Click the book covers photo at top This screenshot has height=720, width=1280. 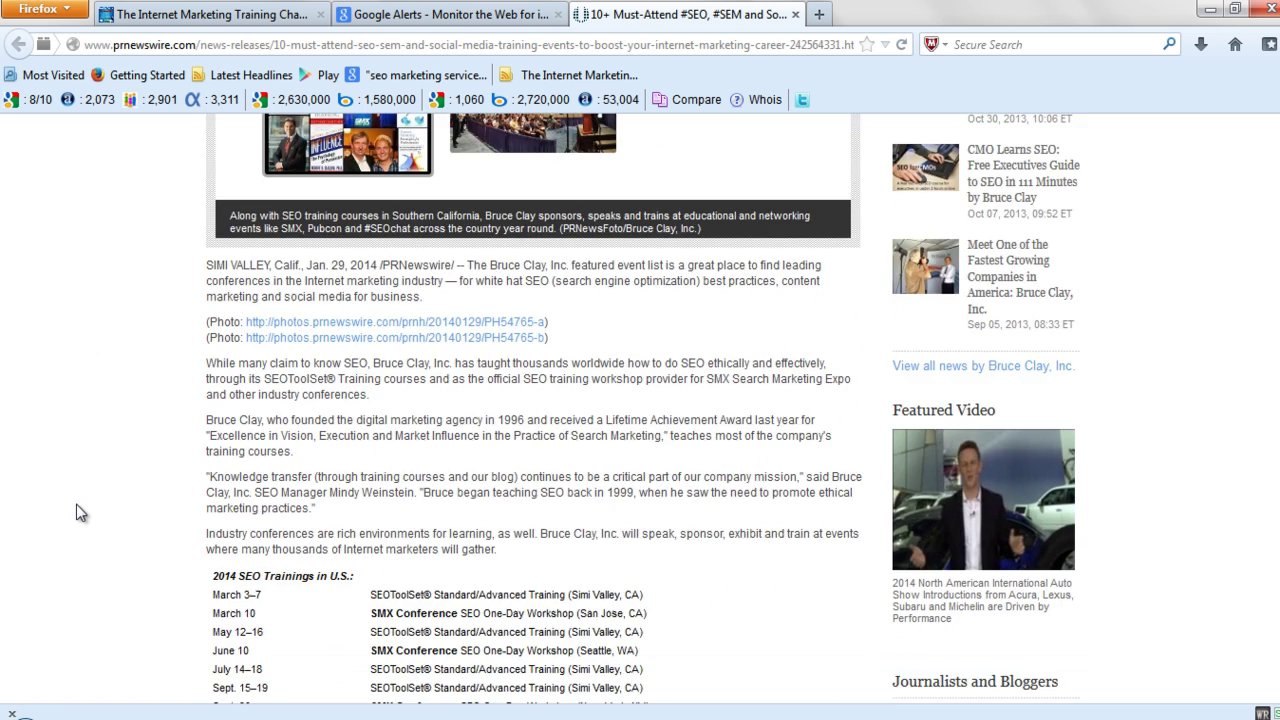pos(347,144)
